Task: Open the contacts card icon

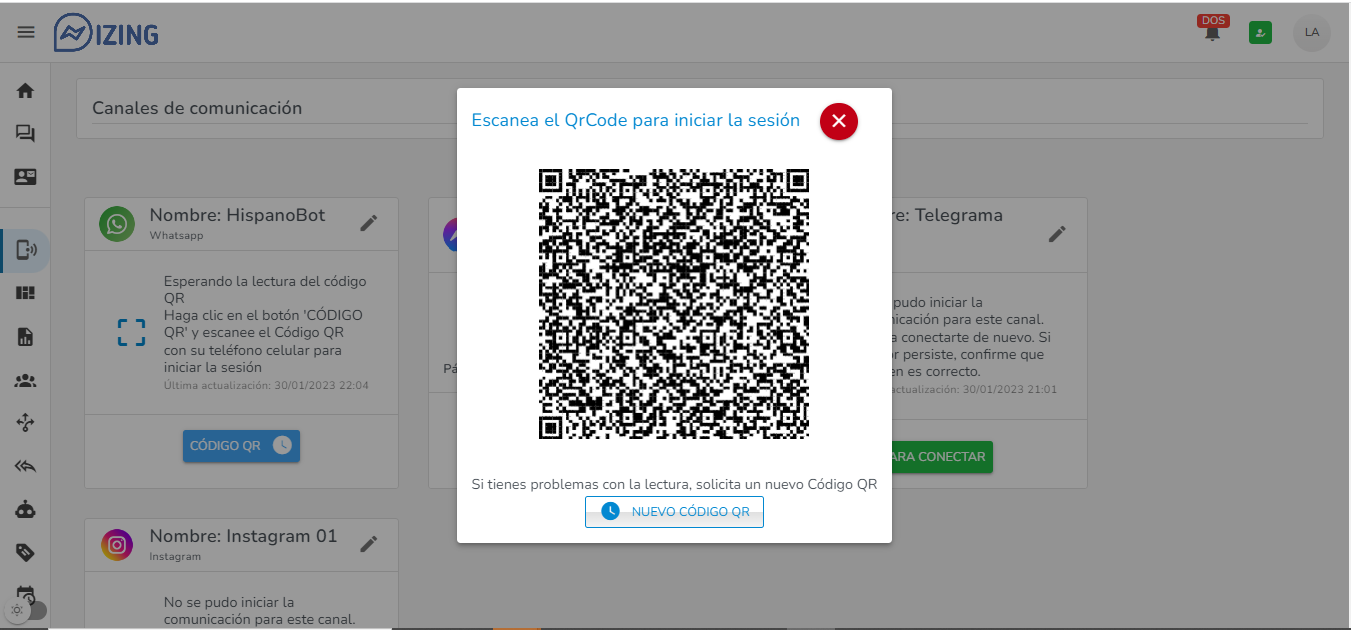Action: click(x=25, y=176)
